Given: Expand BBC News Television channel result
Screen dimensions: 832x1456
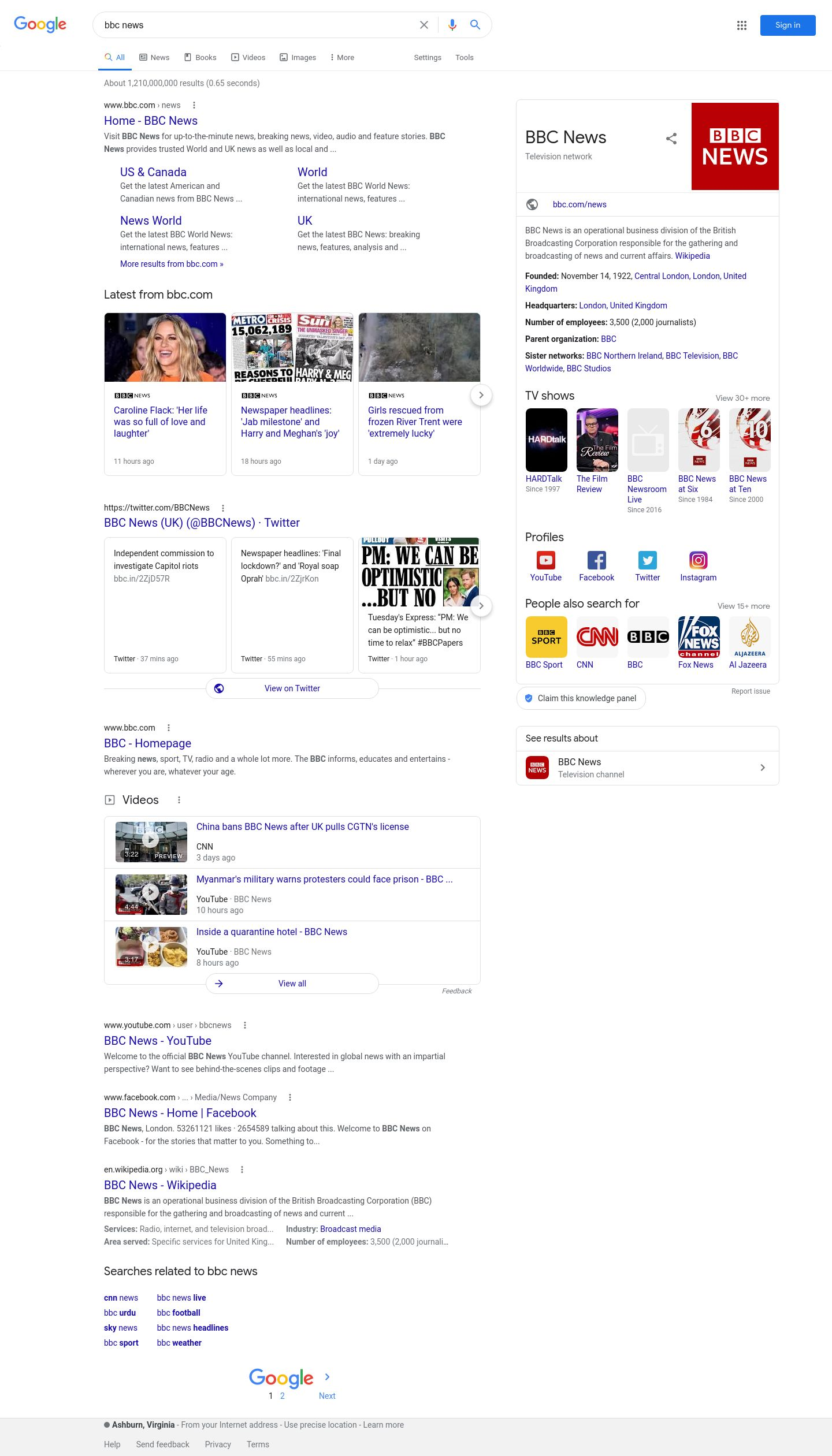Looking at the screenshot, I should (x=647, y=768).
